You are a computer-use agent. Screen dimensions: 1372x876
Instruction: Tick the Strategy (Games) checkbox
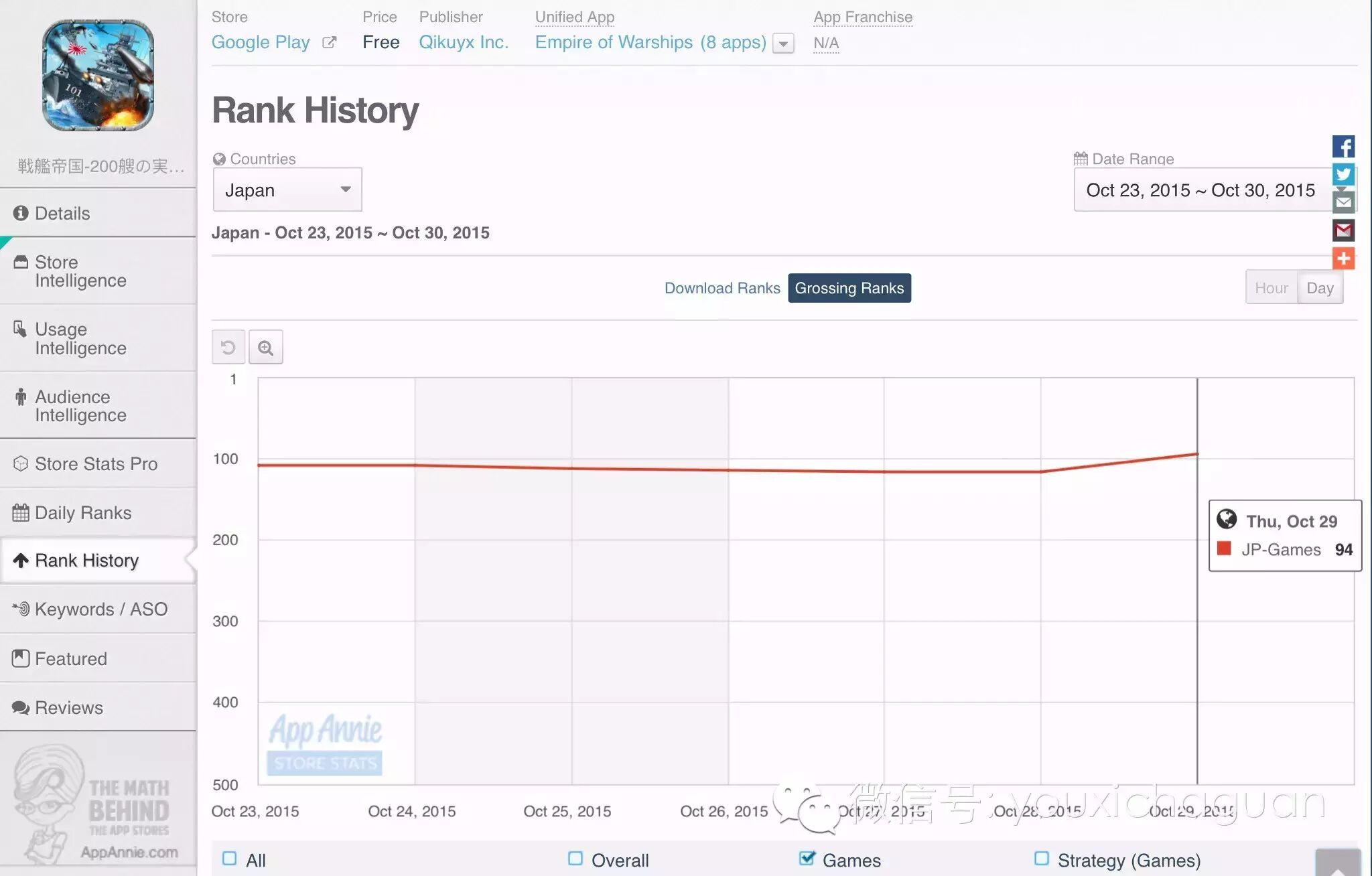tap(1041, 859)
